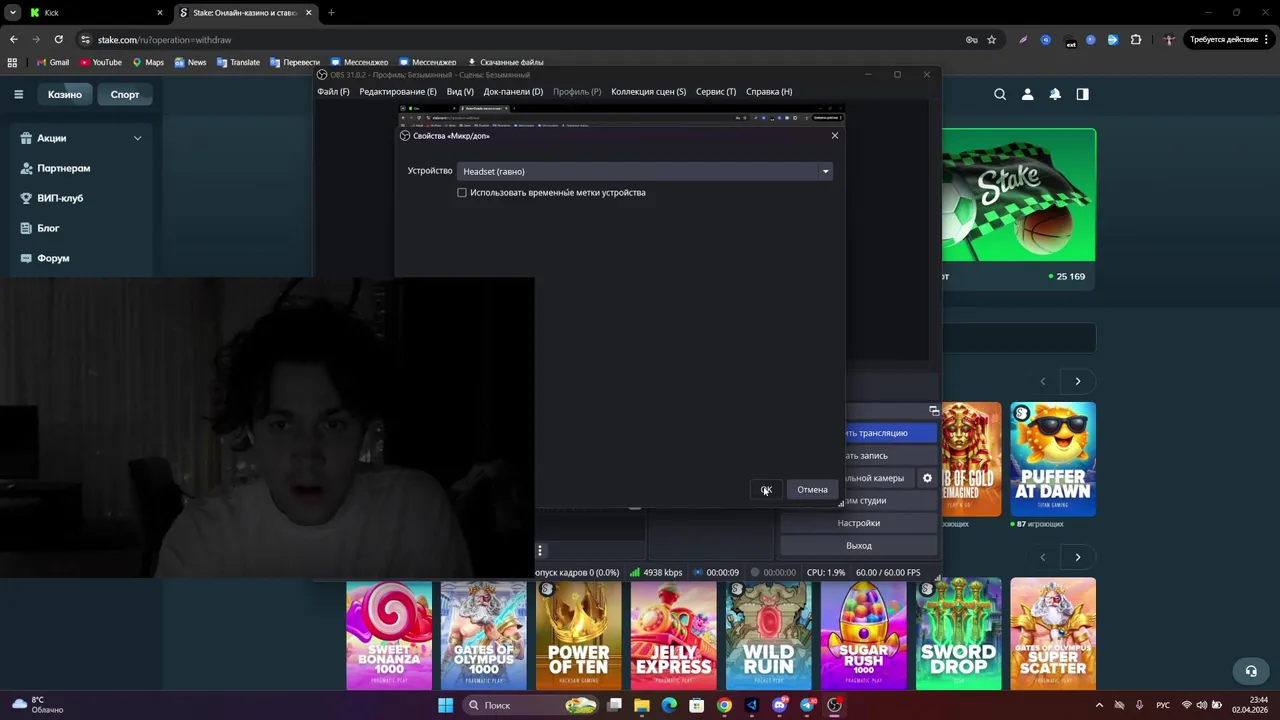Image resolution: width=1280 pixels, height=720 pixels.
Task: Click the recording button in OBS controls
Action: coord(890,456)
